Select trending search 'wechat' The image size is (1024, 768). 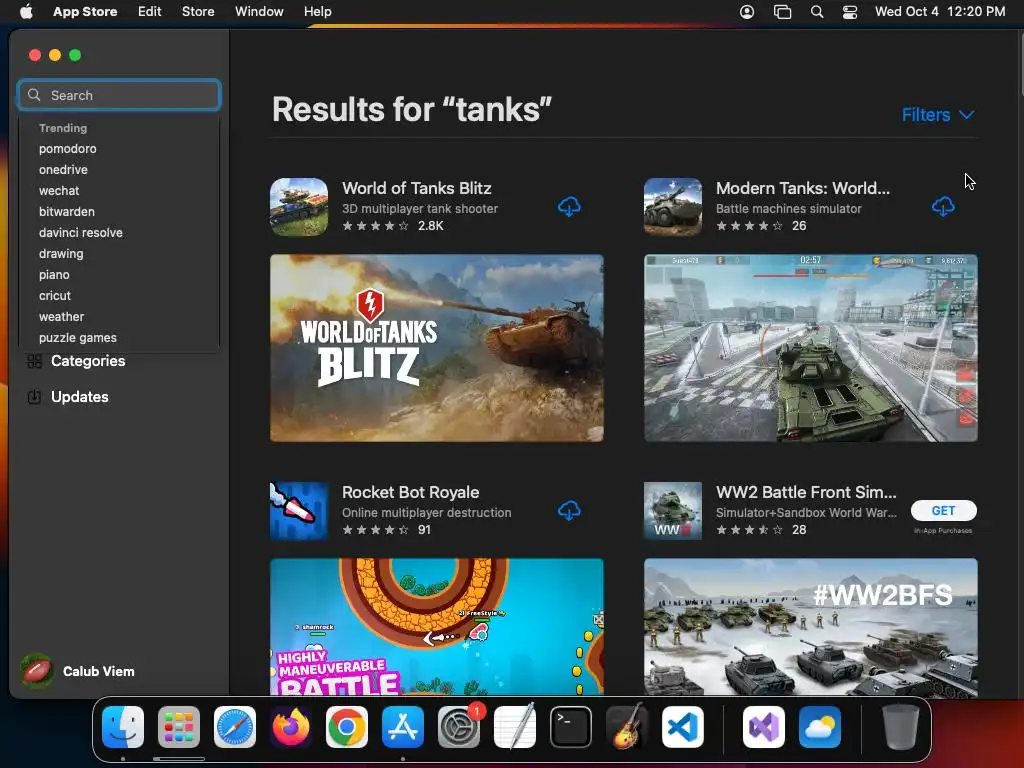point(59,191)
